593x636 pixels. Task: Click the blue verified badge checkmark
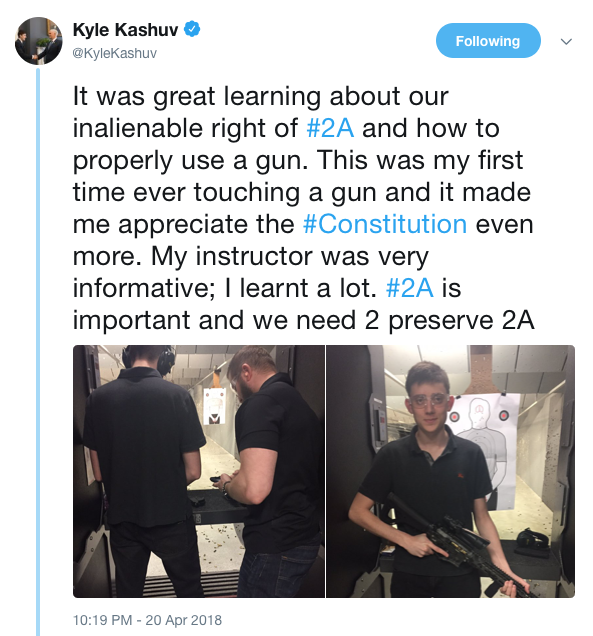192,29
